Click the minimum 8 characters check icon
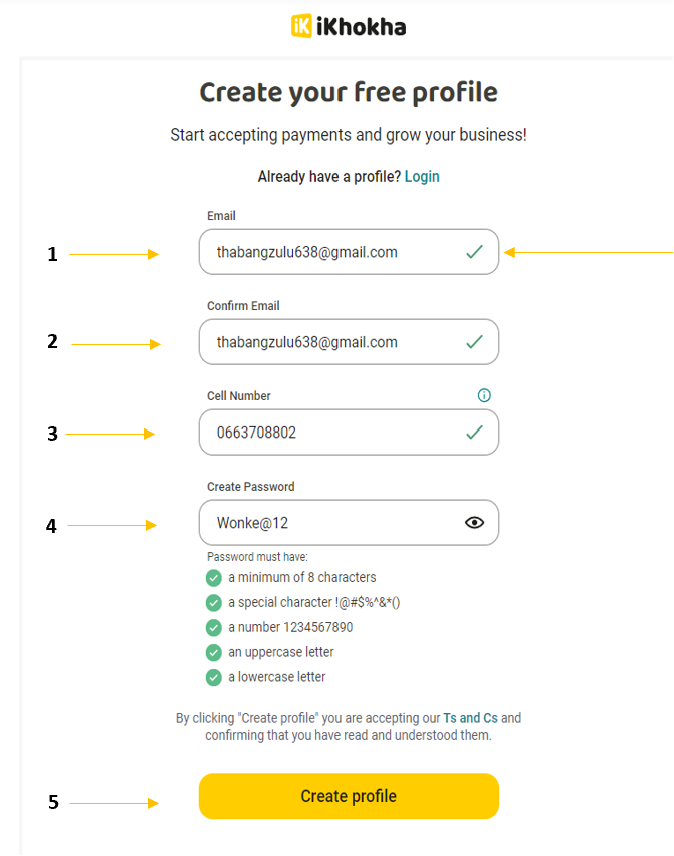Image resolution: width=674 pixels, height=856 pixels. 214,578
